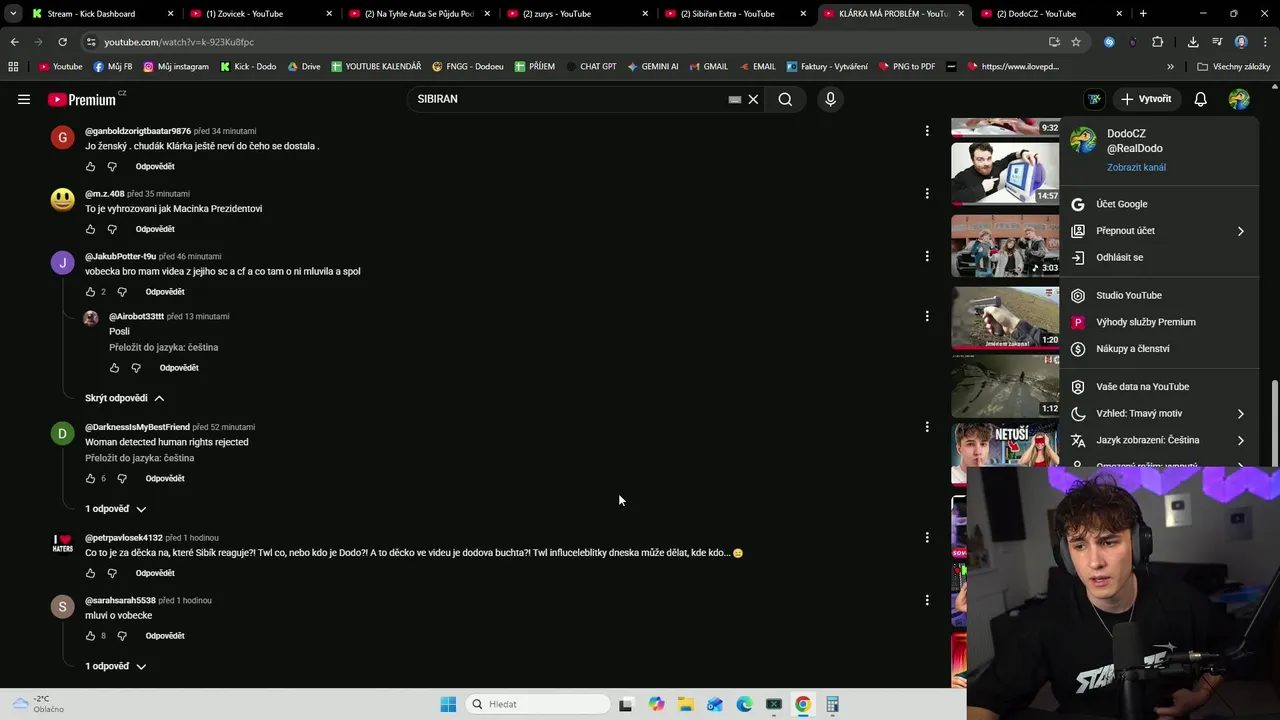Open Přepnout účet submenu
Image resolution: width=1280 pixels, height=720 pixels.
click(1160, 231)
